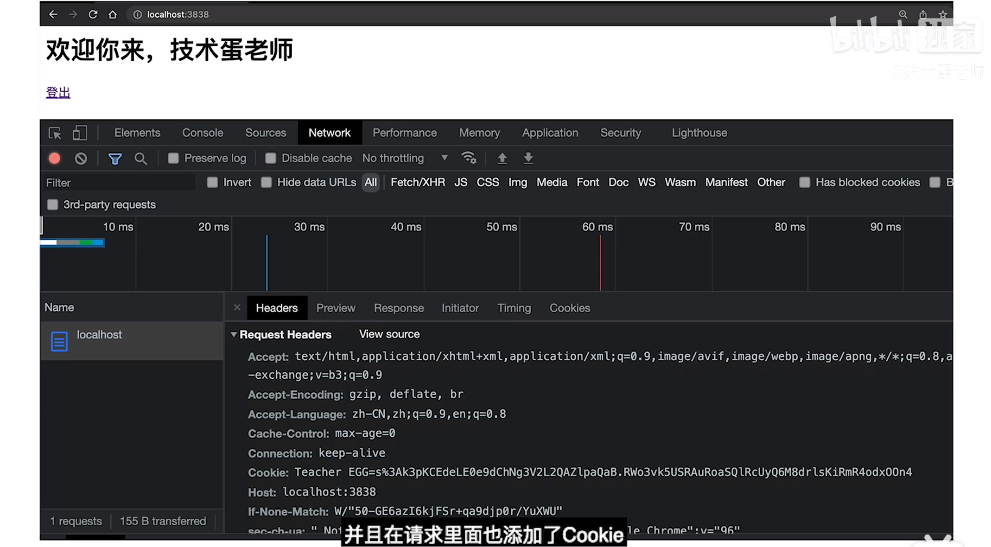Share this page via share icon
Image resolution: width=991 pixels, height=547 pixels.
tap(923, 14)
